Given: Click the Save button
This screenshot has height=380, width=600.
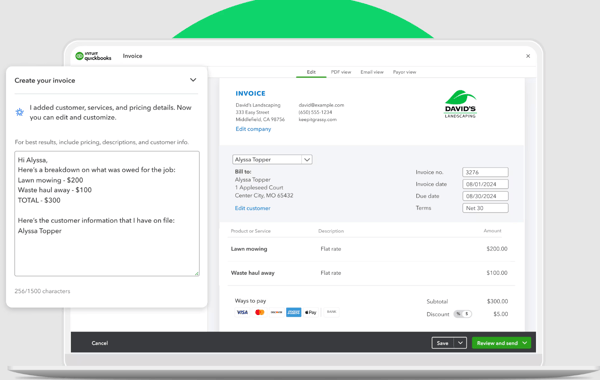Looking at the screenshot, I should 443,343.
